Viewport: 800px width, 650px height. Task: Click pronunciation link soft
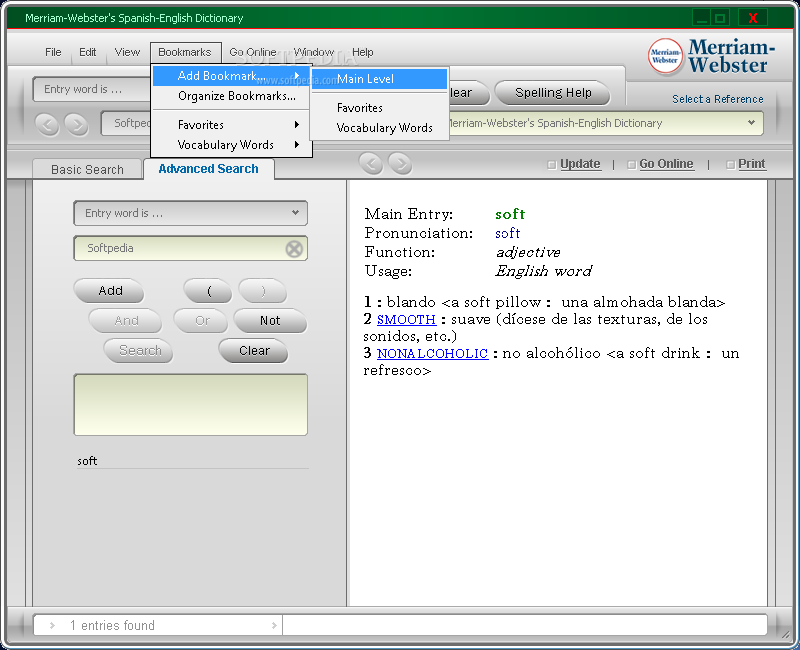coord(508,234)
